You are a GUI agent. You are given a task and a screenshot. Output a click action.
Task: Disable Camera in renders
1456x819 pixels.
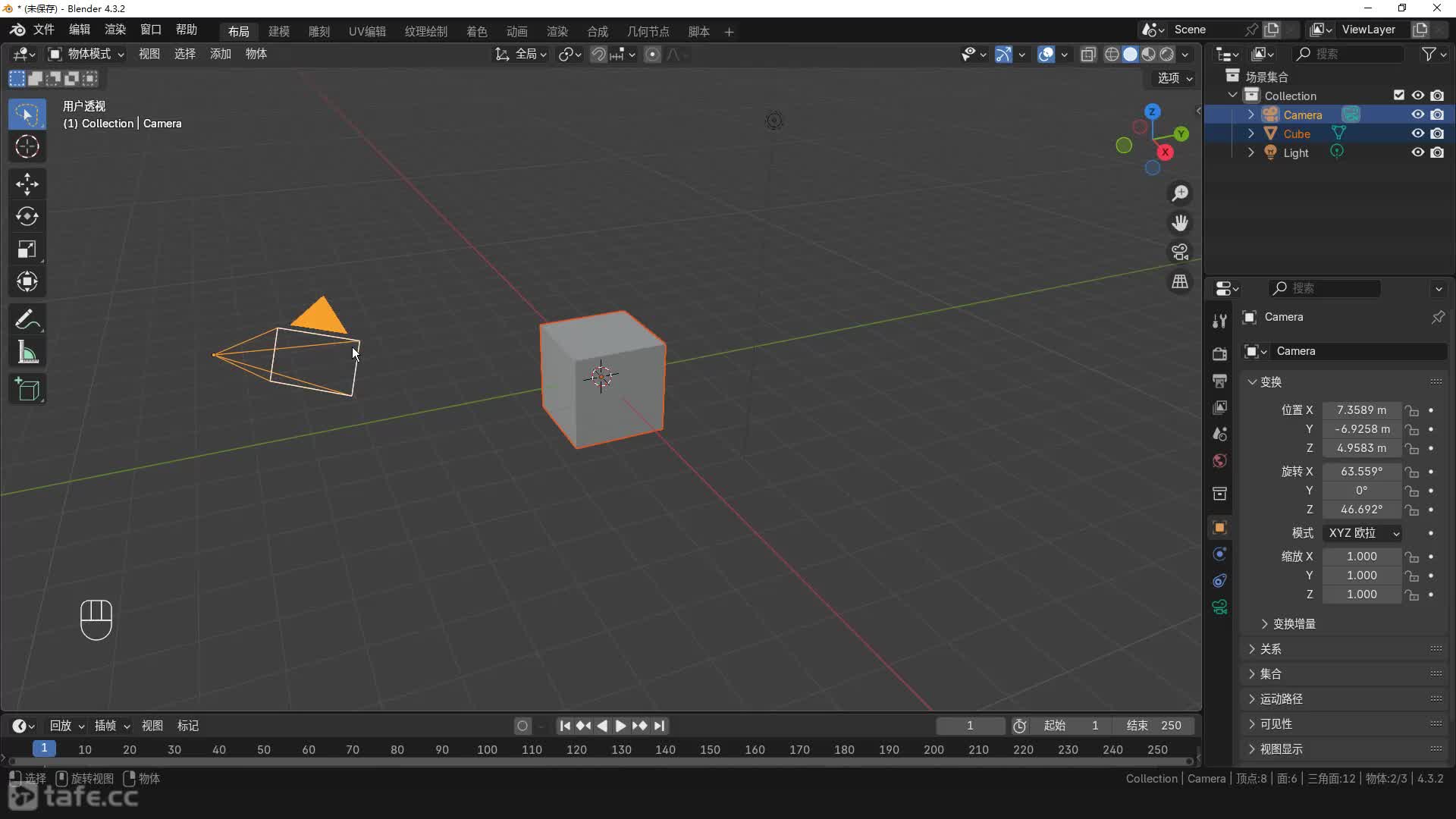(1437, 115)
